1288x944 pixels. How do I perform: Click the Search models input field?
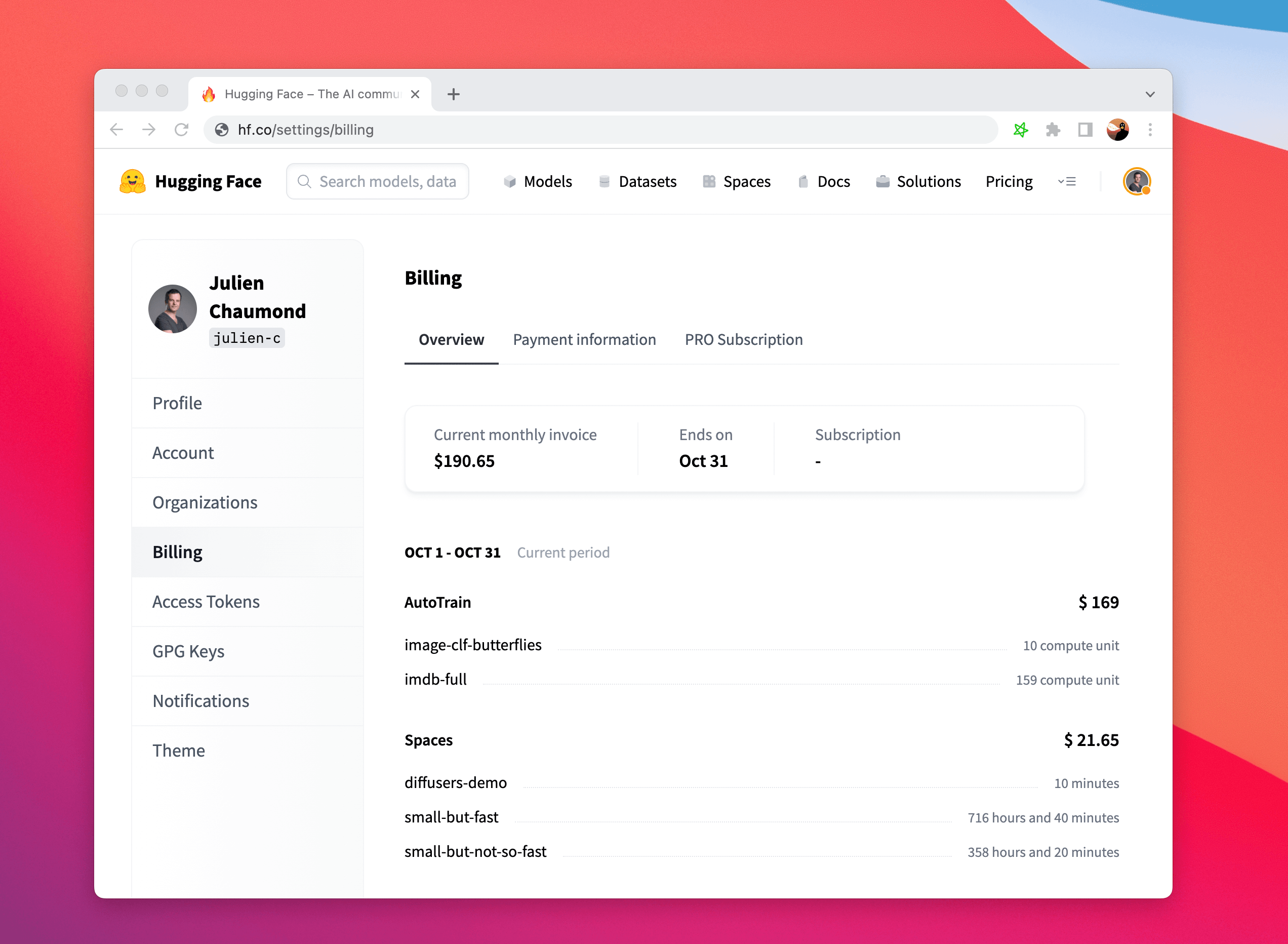pos(386,182)
